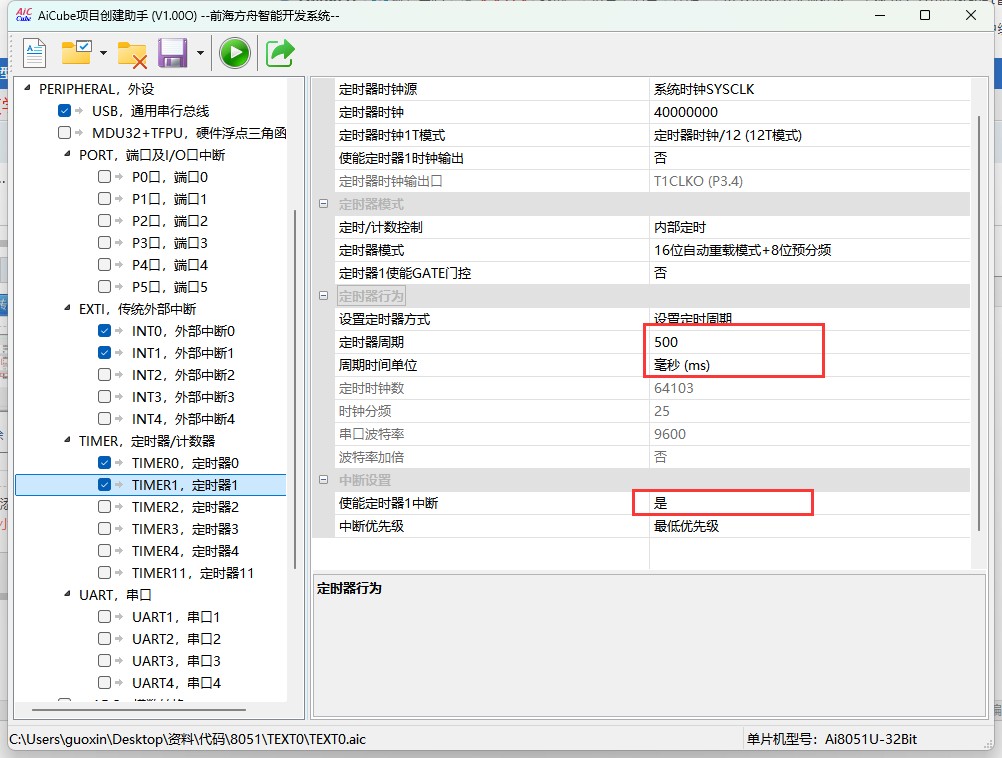Click 使能定时器1时钟输出 value 否
Image resolution: width=1002 pixels, height=758 pixels.
(x=810, y=158)
